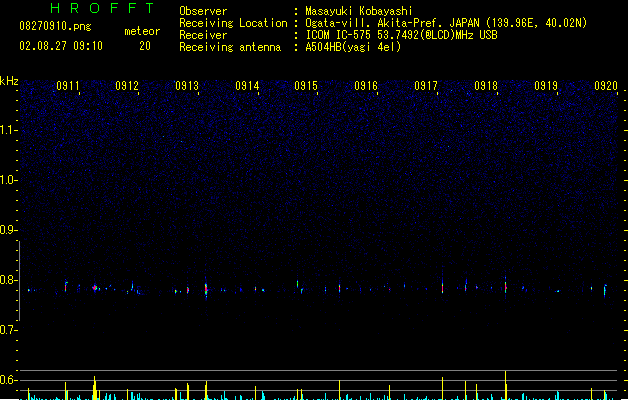Click the Receiver label
629x400 pixels.
203,35
